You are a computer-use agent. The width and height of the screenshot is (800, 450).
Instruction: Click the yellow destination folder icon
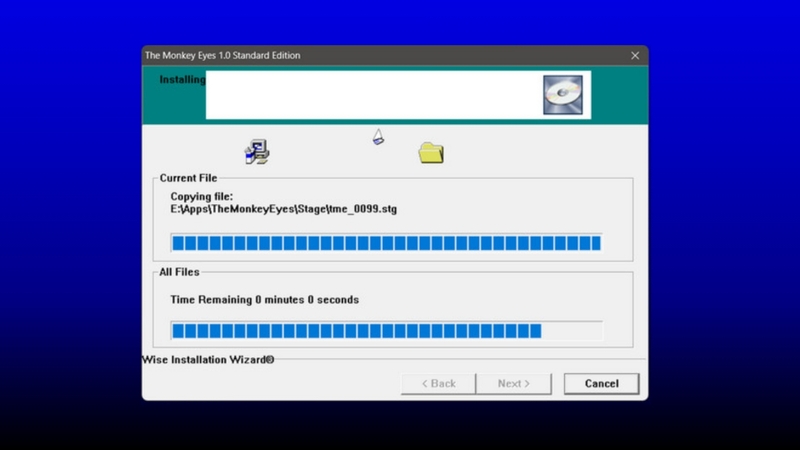pos(431,153)
